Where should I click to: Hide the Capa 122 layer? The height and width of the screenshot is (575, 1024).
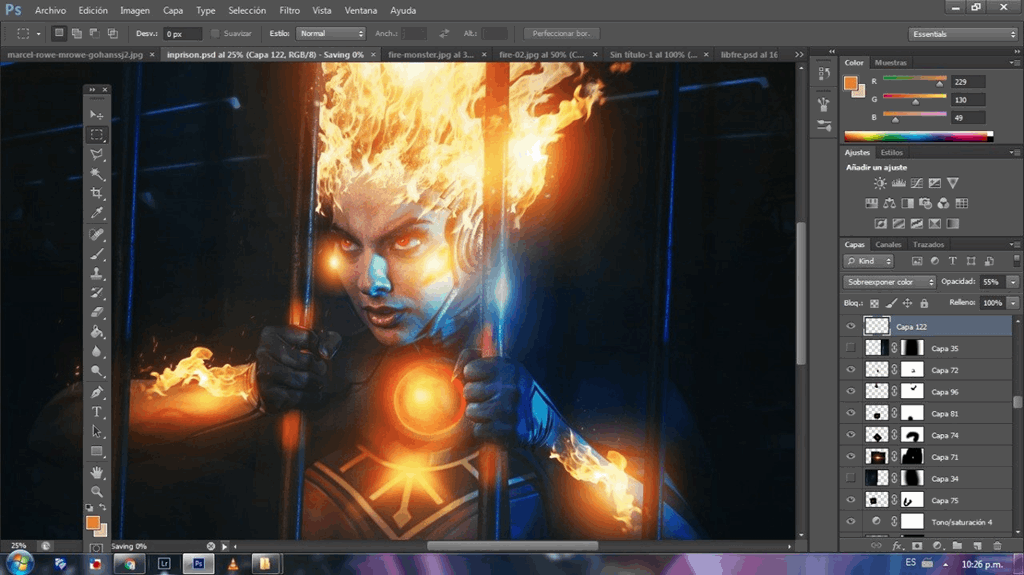pyautogui.click(x=850, y=326)
